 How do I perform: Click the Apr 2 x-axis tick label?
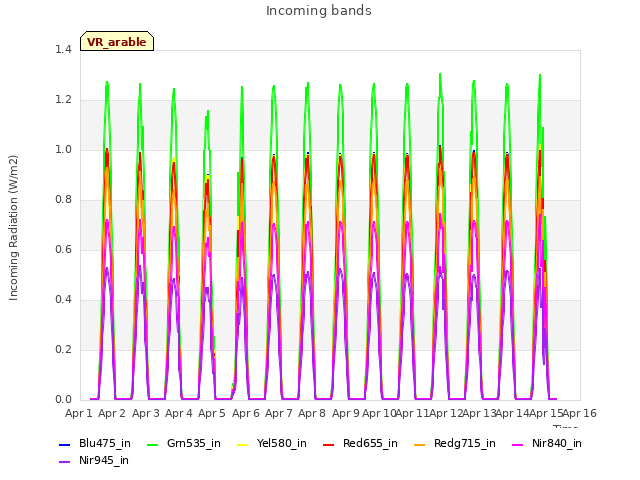click(112, 413)
